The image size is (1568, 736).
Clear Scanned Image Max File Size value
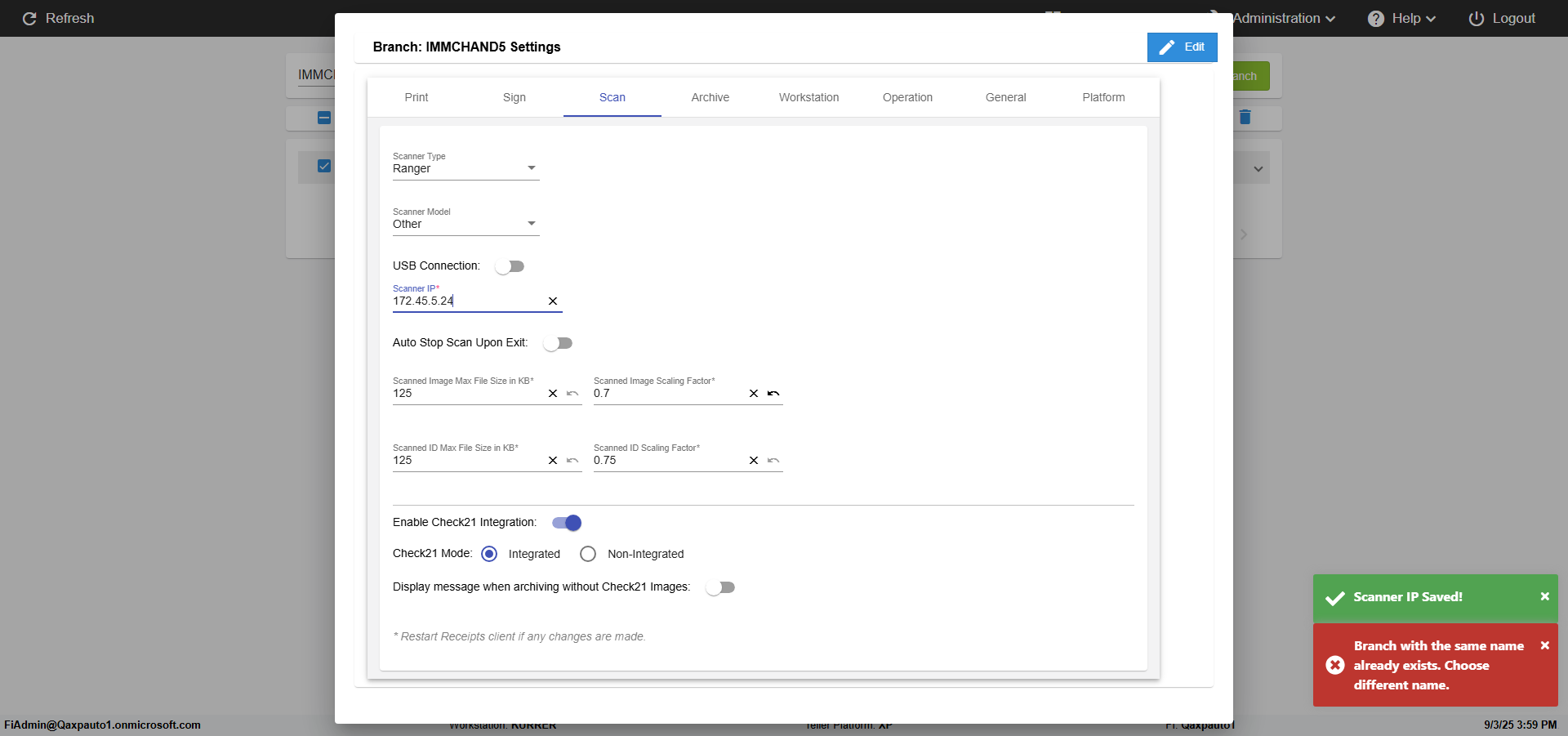553,394
